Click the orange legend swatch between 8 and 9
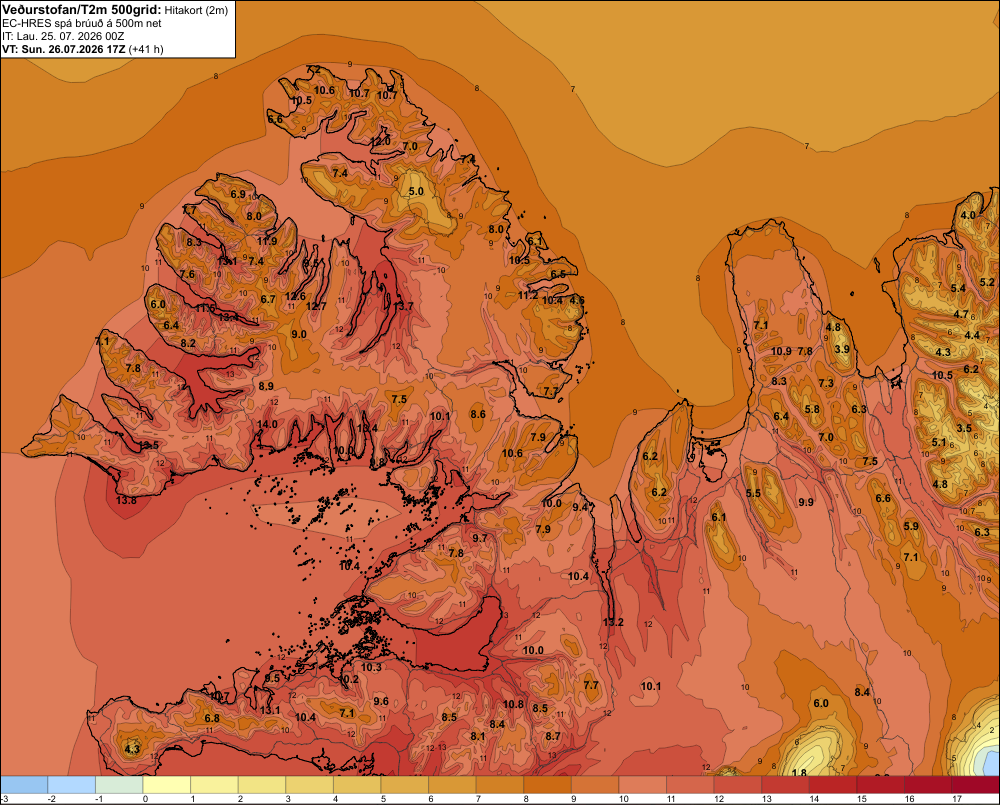The width and height of the screenshot is (1000, 805). (547, 785)
